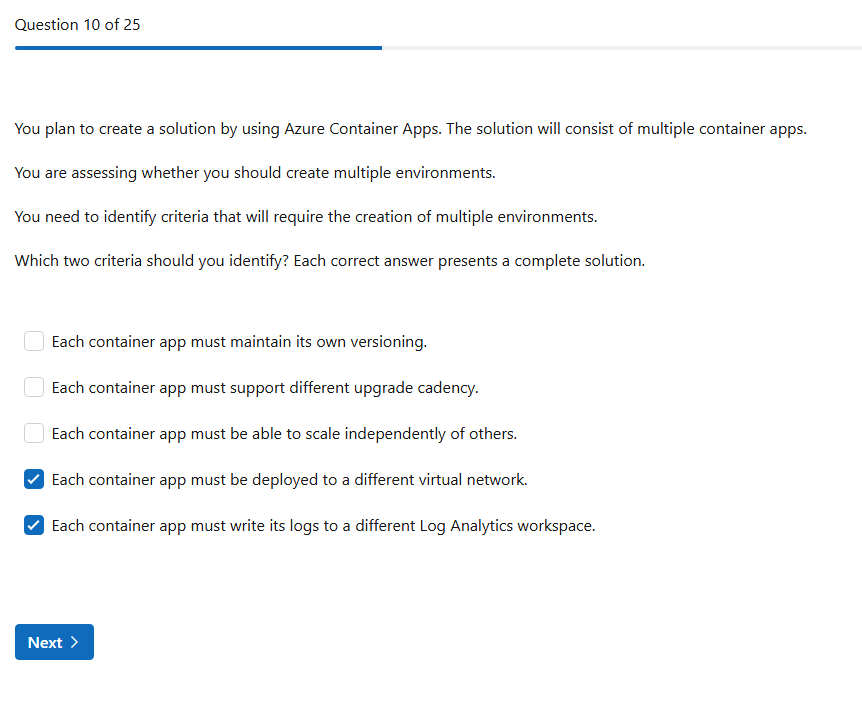Click the Next button
This screenshot has width=862, height=714.
54,643
